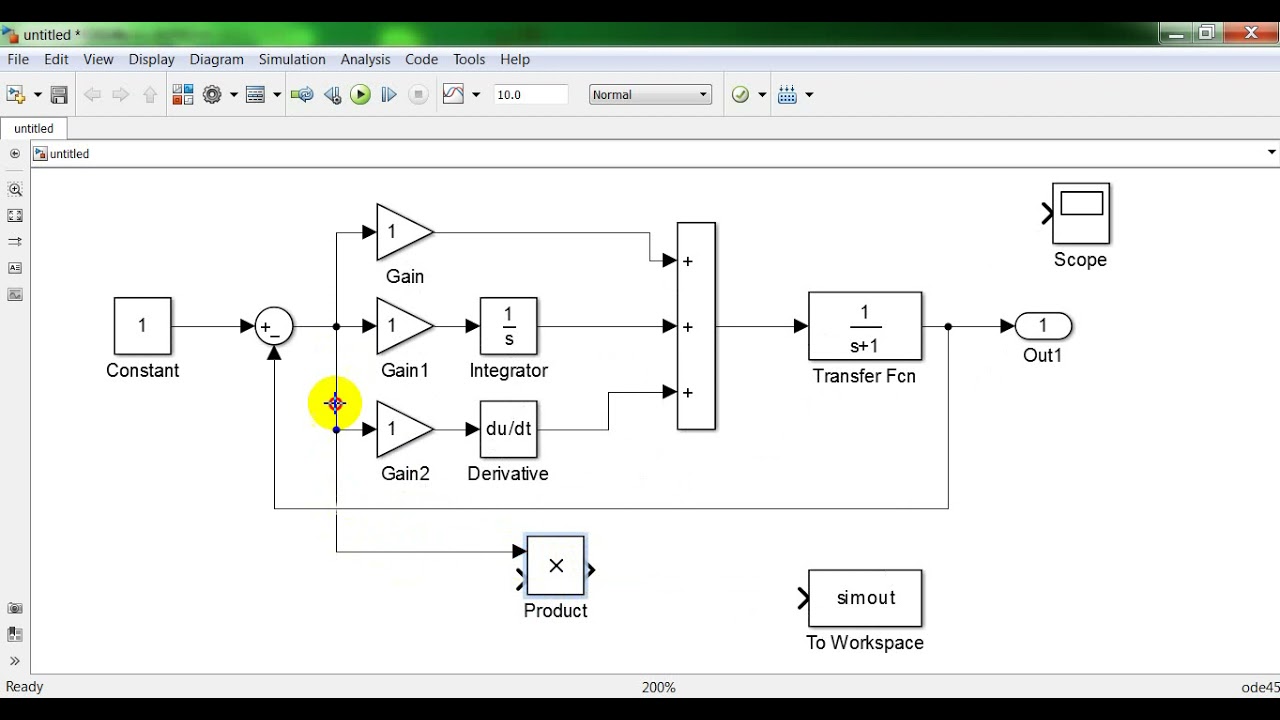Click the Back navigation arrow
1280x720 pixels.
click(x=92, y=95)
